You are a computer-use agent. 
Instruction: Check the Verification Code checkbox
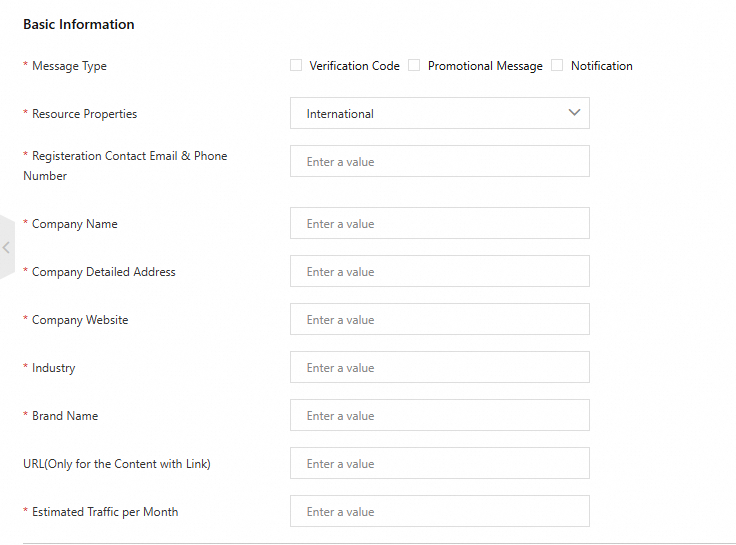(x=296, y=66)
